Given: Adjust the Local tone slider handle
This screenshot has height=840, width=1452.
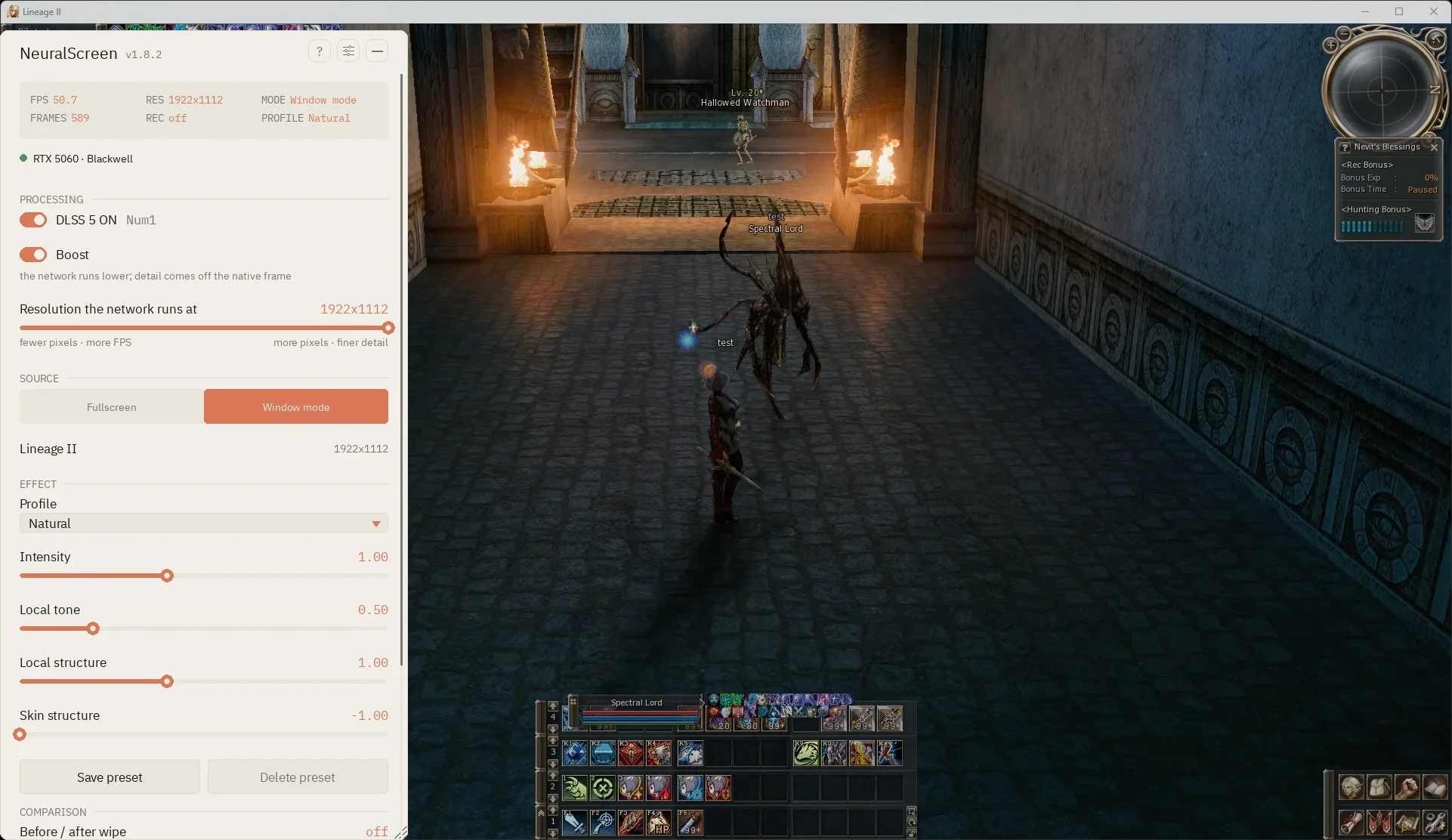Looking at the screenshot, I should coord(93,628).
